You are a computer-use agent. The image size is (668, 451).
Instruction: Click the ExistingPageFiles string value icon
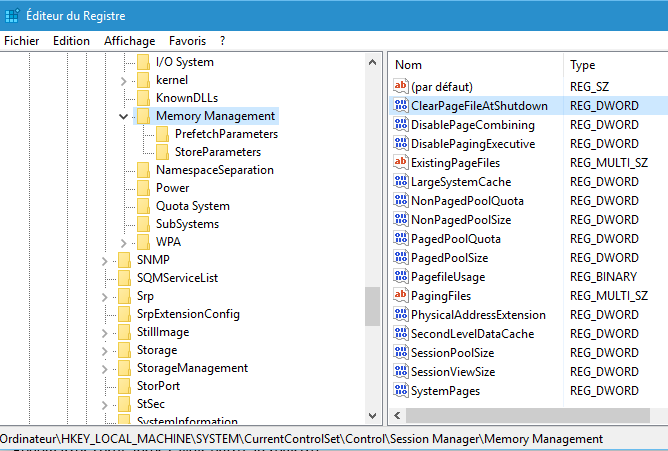click(x=400, y=163)
